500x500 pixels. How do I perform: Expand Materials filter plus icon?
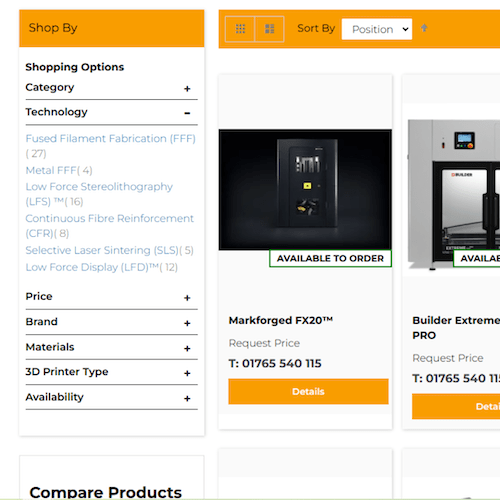(187, 348)
